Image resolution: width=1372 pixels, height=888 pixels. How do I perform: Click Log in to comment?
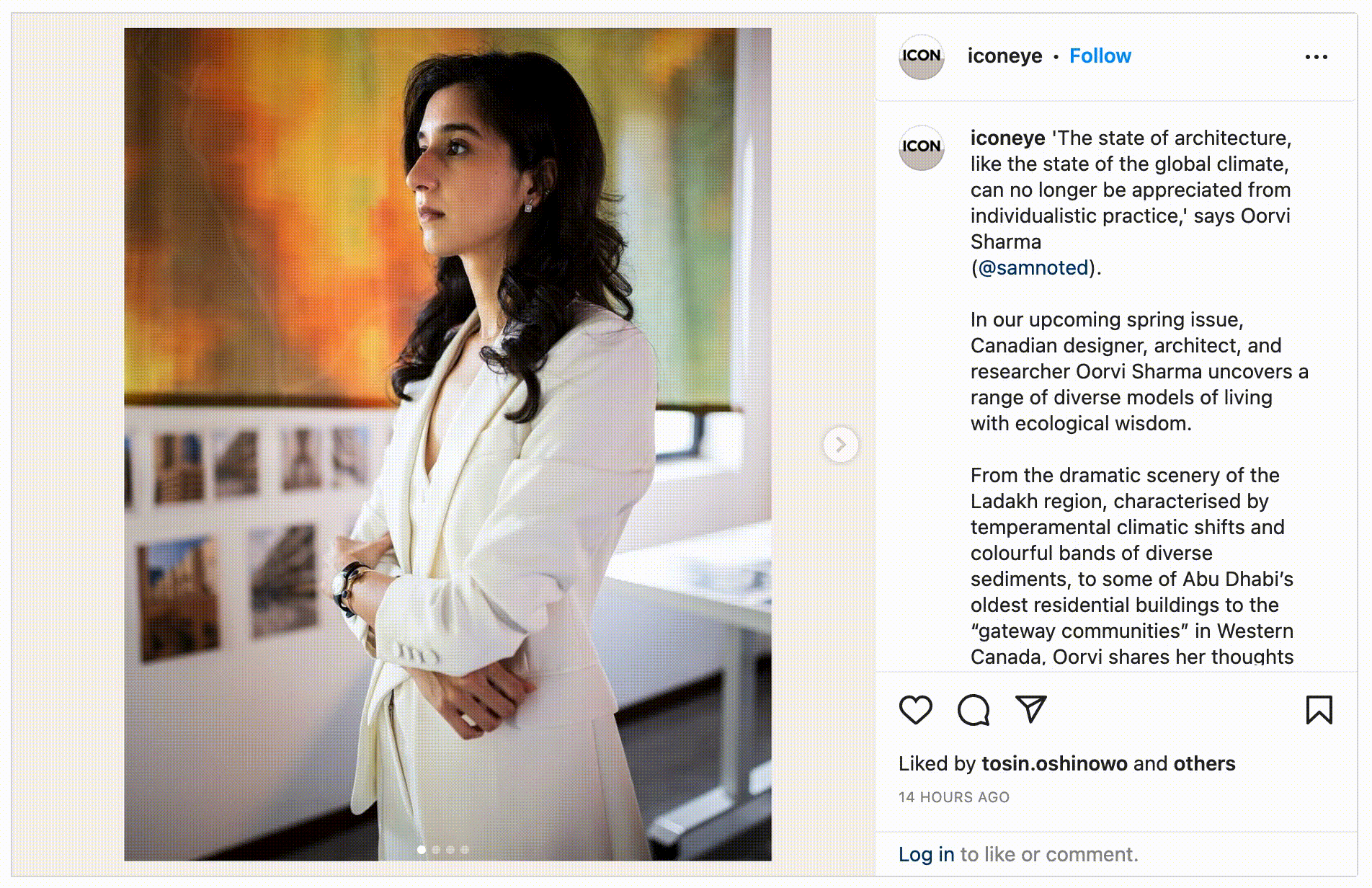point(926,855)
